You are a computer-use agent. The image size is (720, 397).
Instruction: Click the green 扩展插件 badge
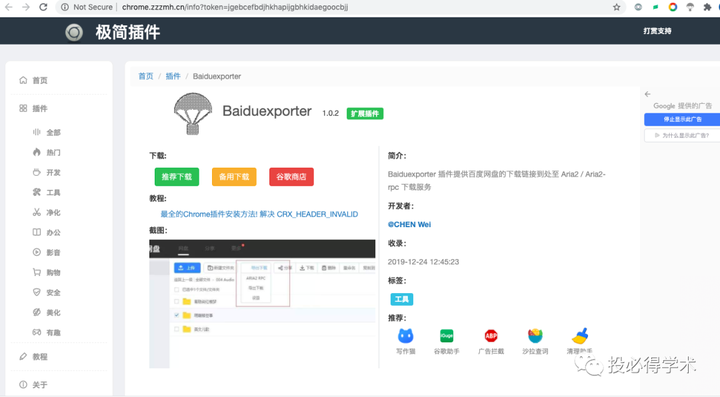point(365,113)
